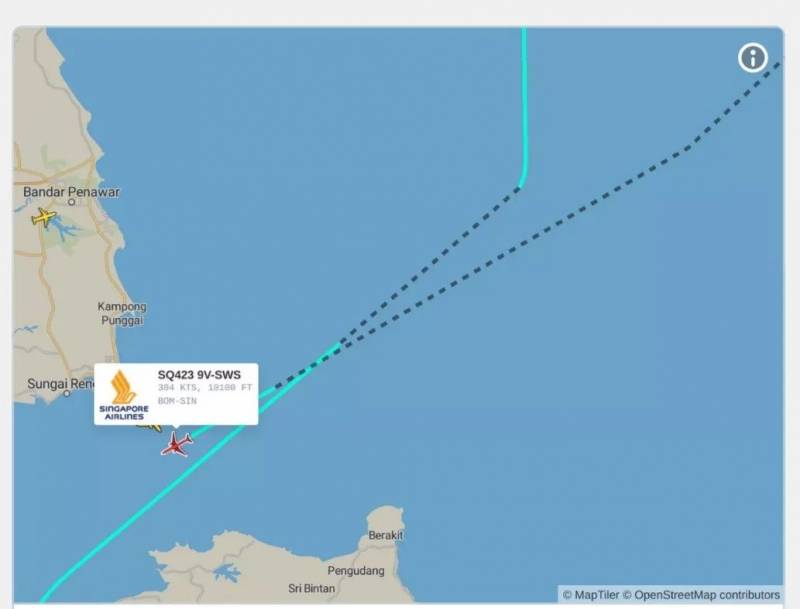Click the Pengudang place label
Image resolution: width=800 pixels, height=609 pixels.
(x=356, y=570)
